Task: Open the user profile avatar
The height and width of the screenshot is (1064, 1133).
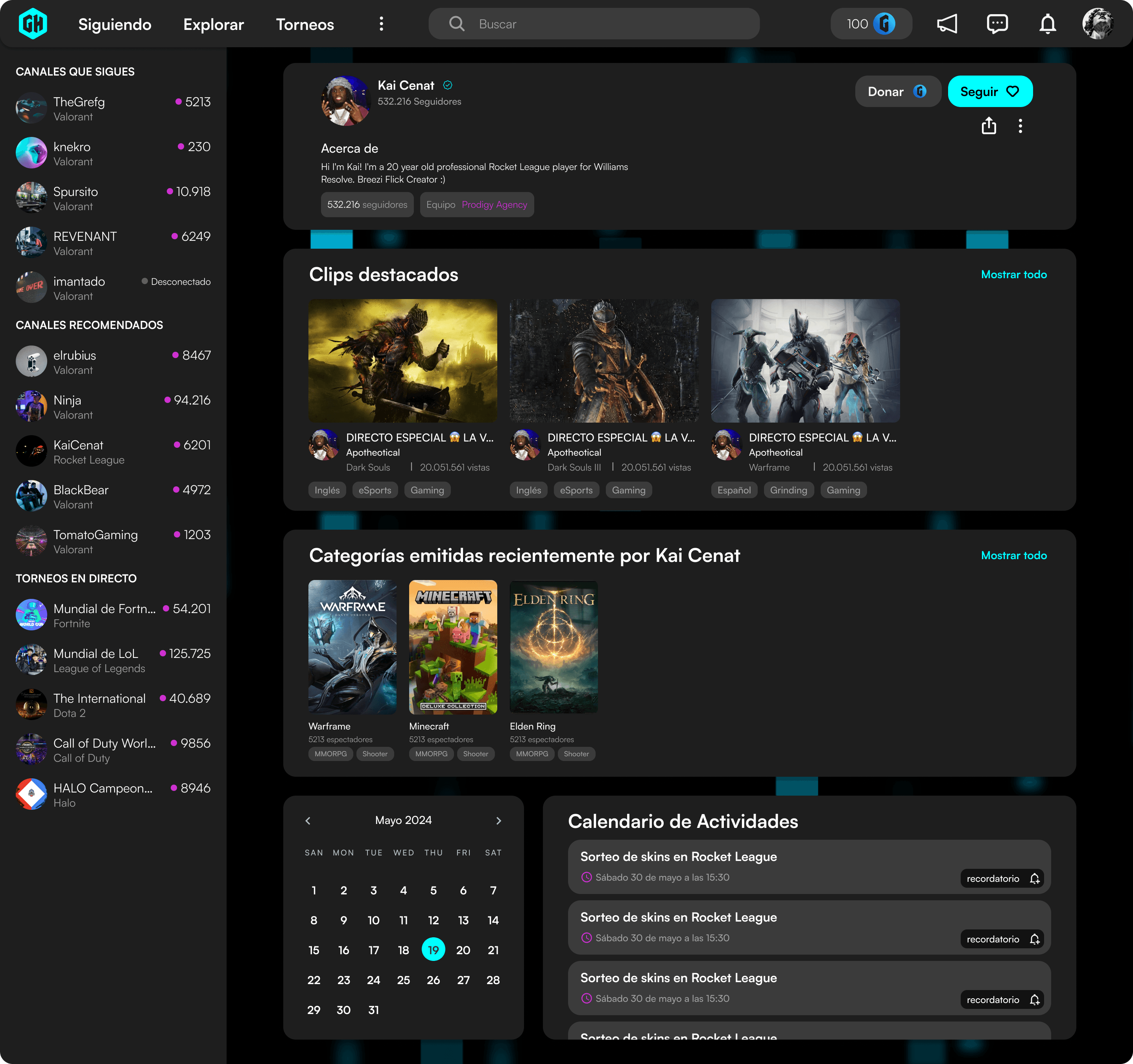Action: coord(1098,24)
